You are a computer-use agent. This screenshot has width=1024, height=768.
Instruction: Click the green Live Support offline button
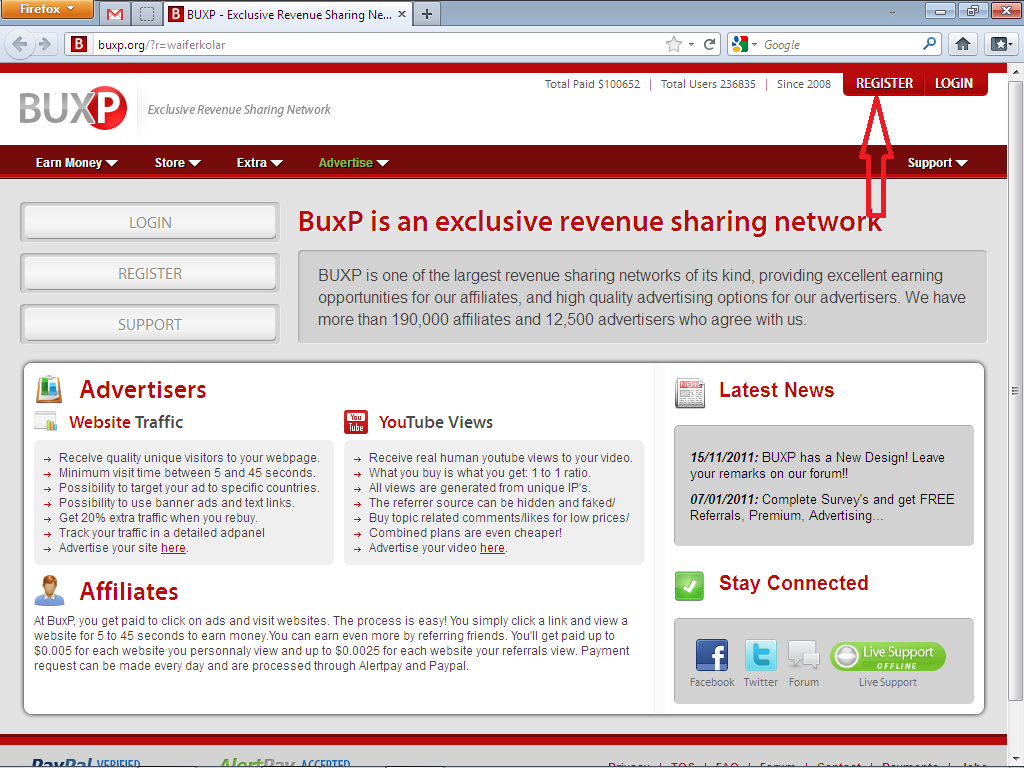point(888,656)
